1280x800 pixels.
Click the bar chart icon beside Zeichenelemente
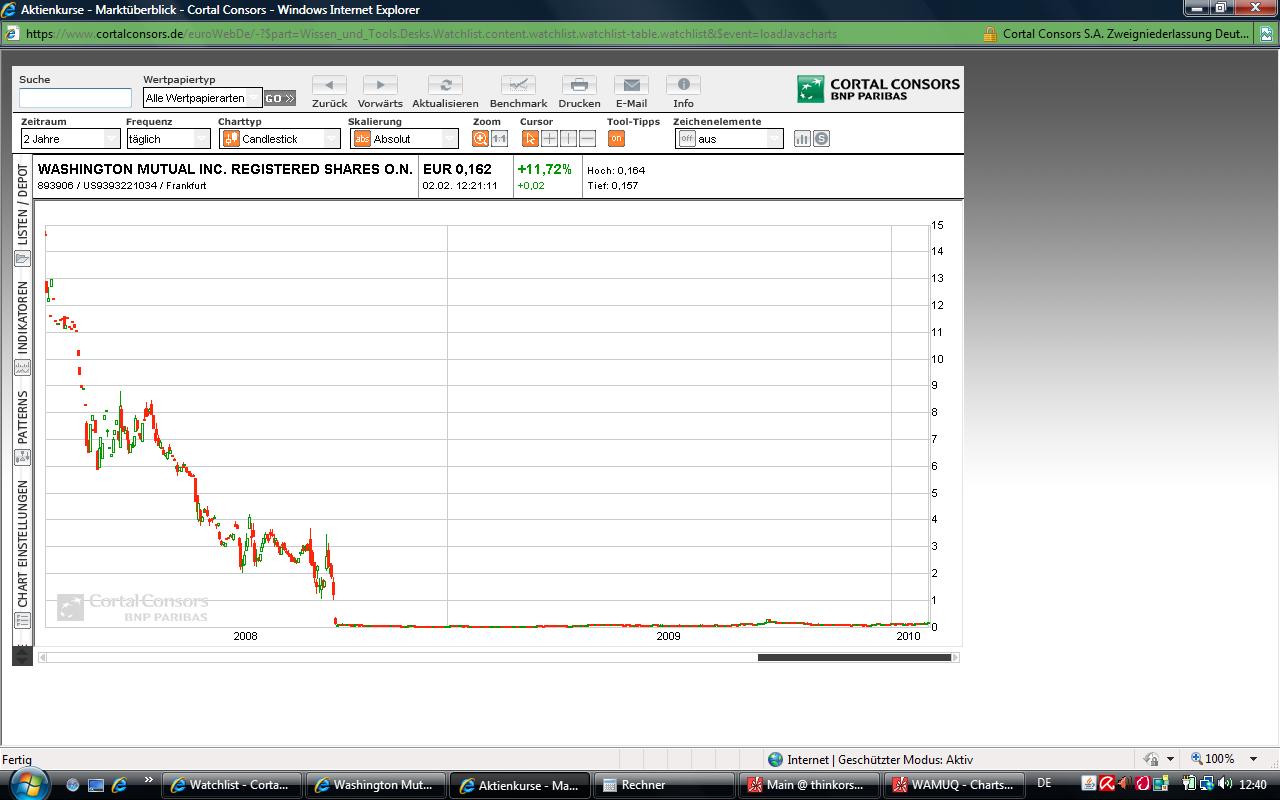[802, 139]
